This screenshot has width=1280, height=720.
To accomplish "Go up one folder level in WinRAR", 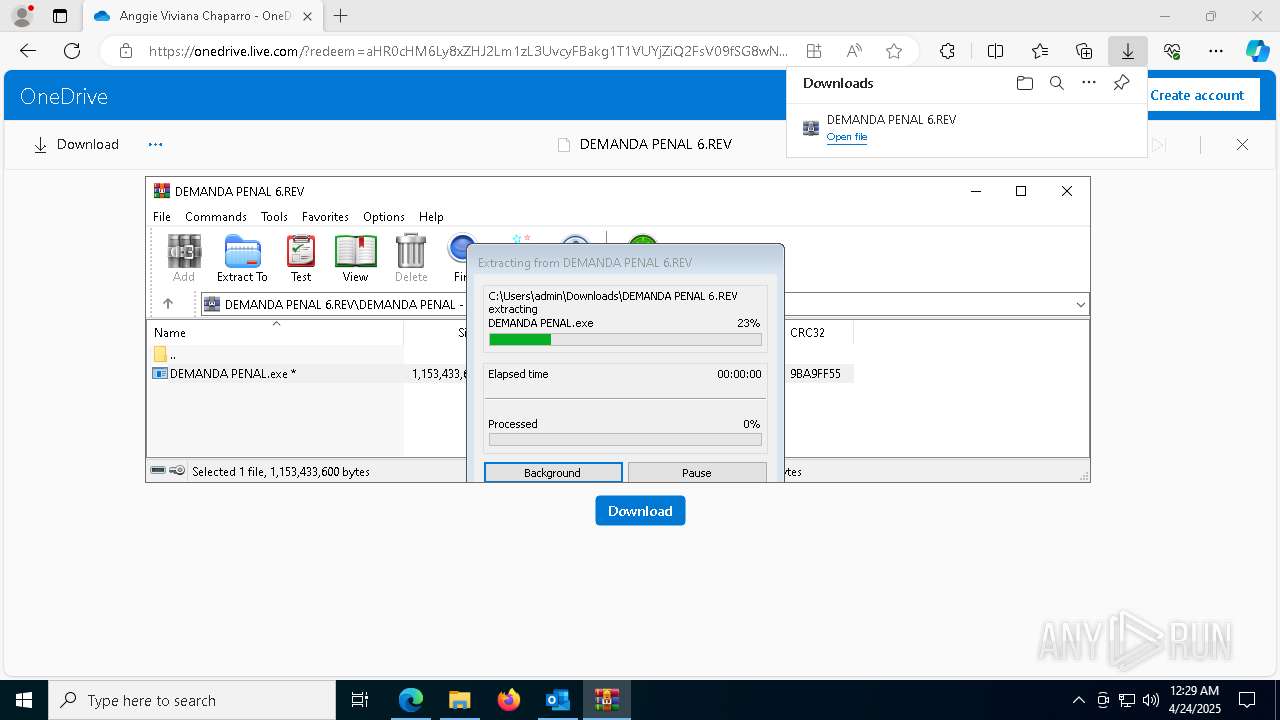I will pos(168,304).
